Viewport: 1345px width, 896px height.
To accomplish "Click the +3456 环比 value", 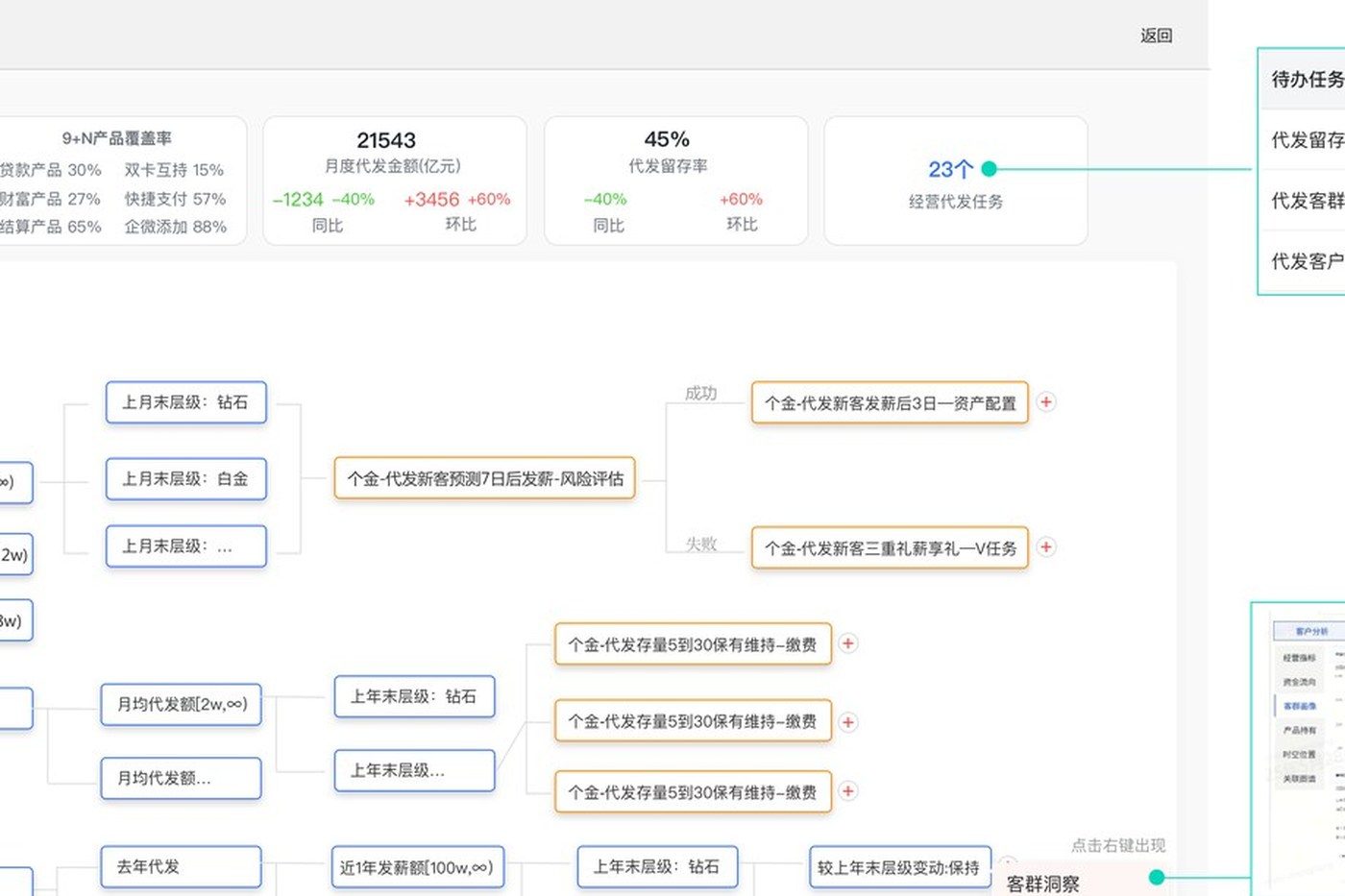I will coord(431,200).
